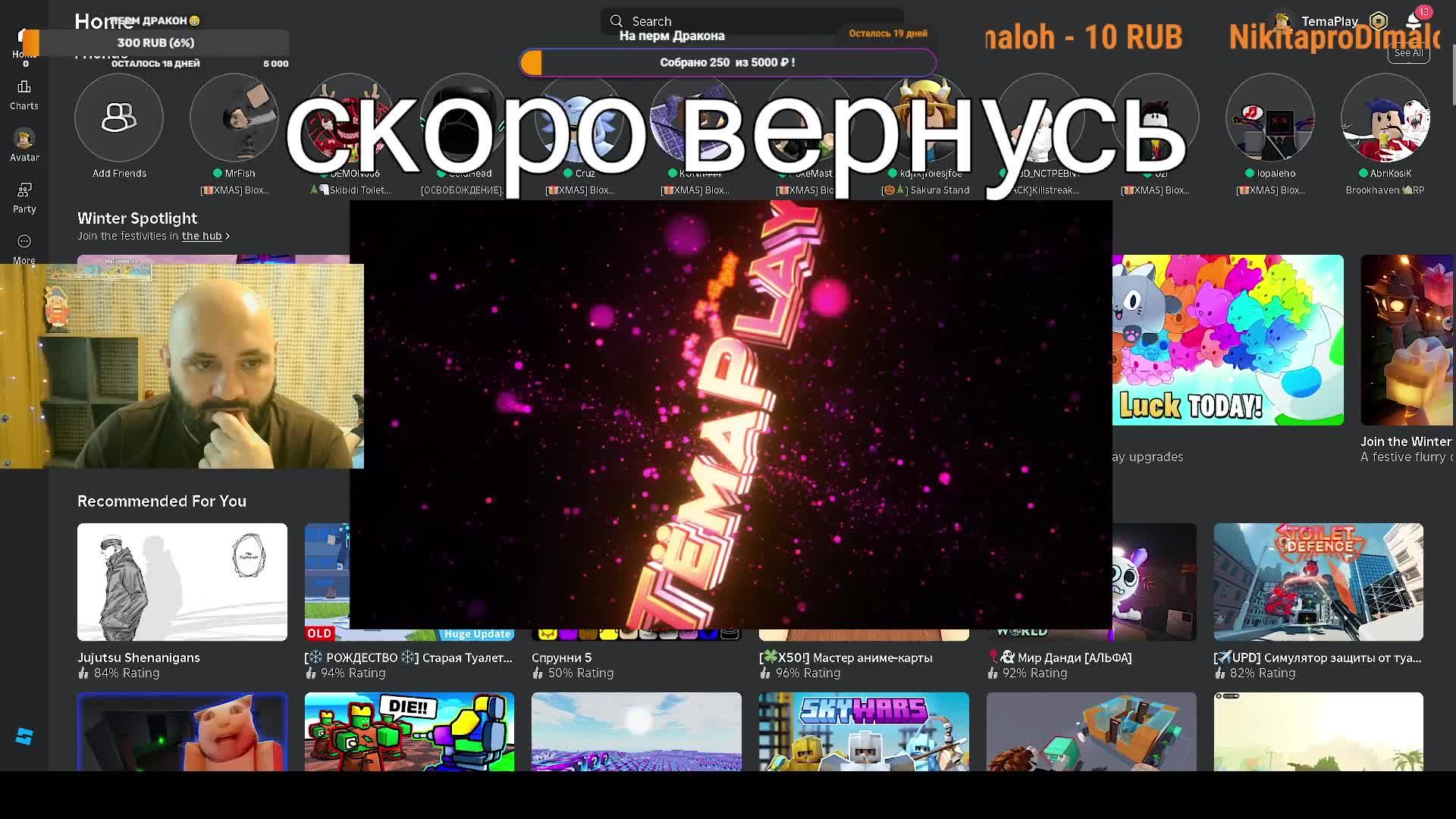Click the See All friends button
Screen dimensions: 1456x819
1409,52
